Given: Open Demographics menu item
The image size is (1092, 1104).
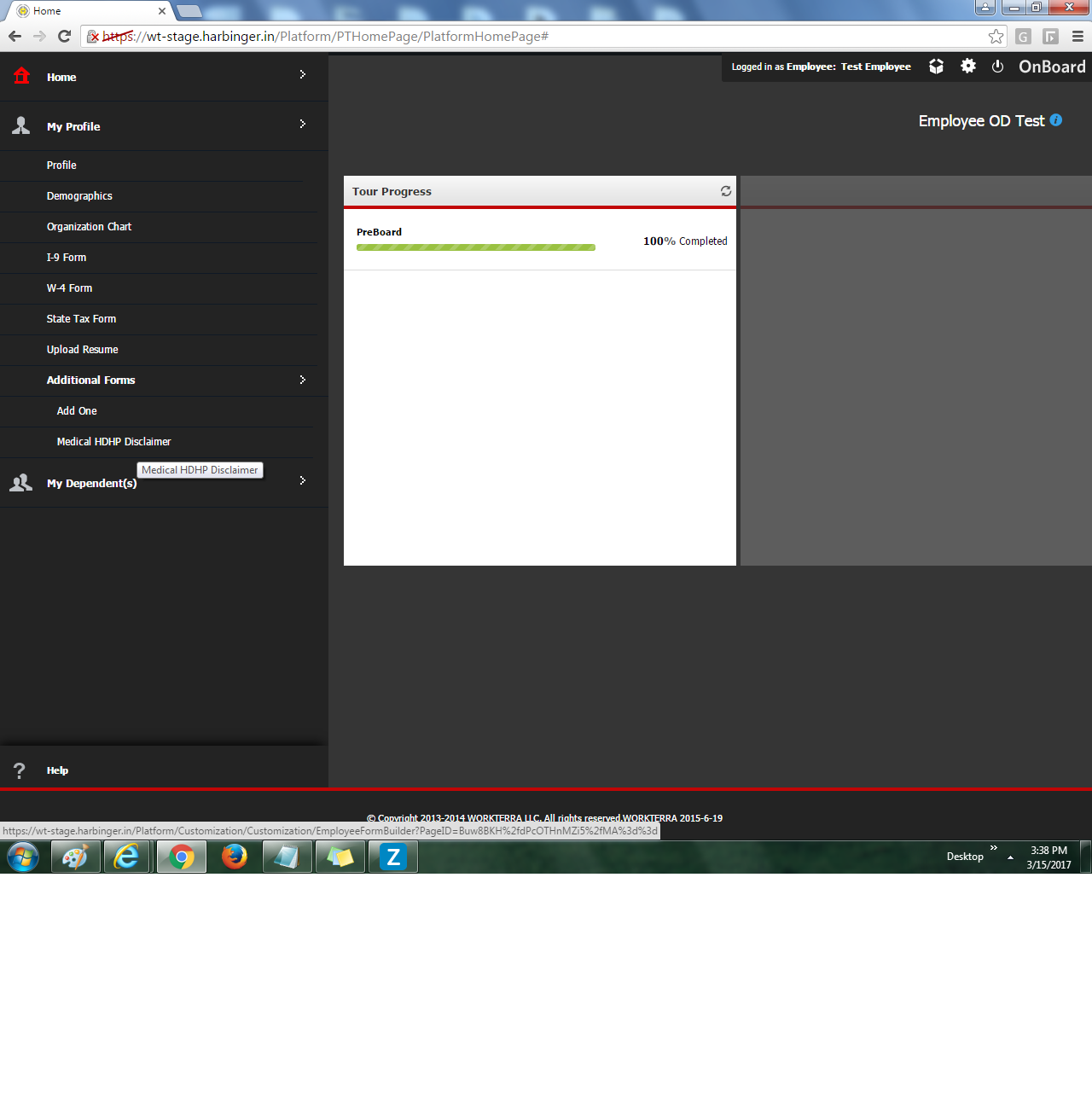Looking at the screenshot, I should 79,196.
